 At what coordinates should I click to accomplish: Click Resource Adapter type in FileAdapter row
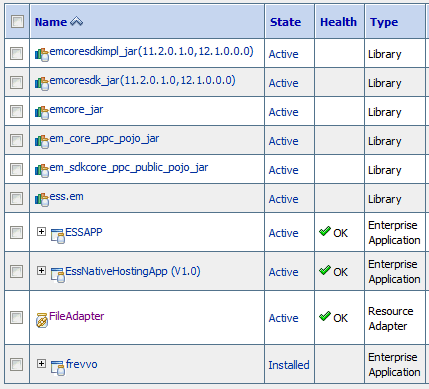(391, 318)
